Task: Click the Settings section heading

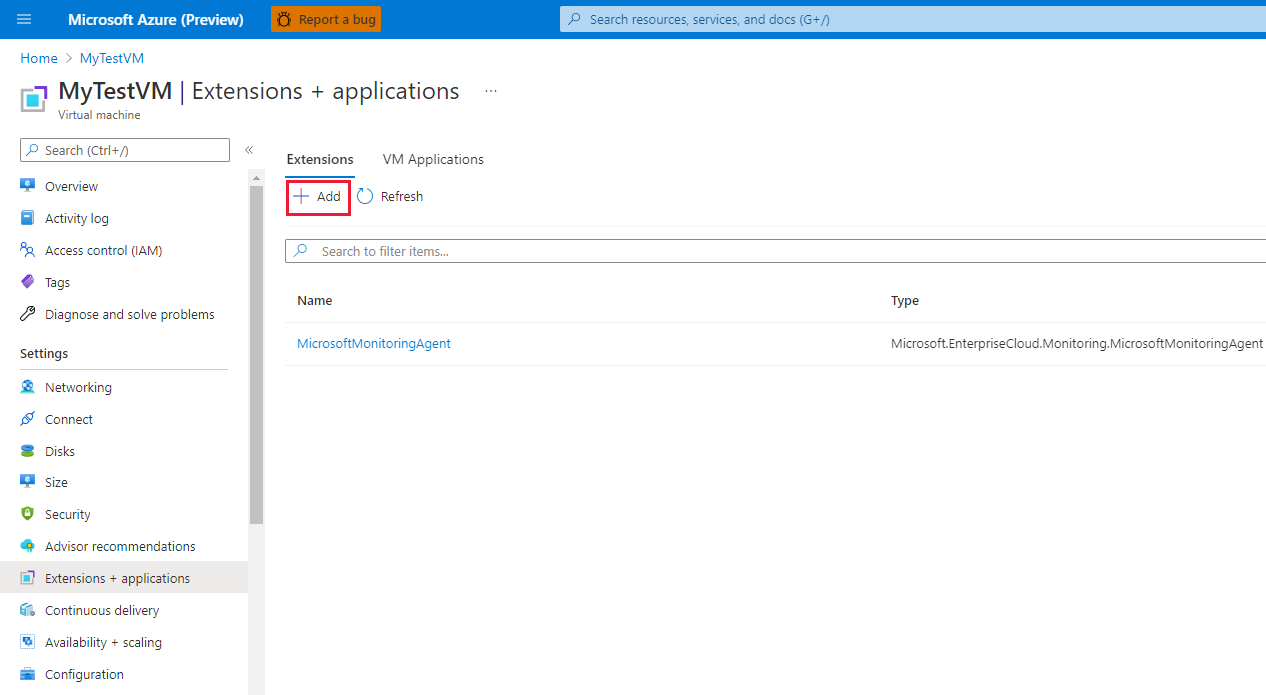Action: tap(44, 353)
